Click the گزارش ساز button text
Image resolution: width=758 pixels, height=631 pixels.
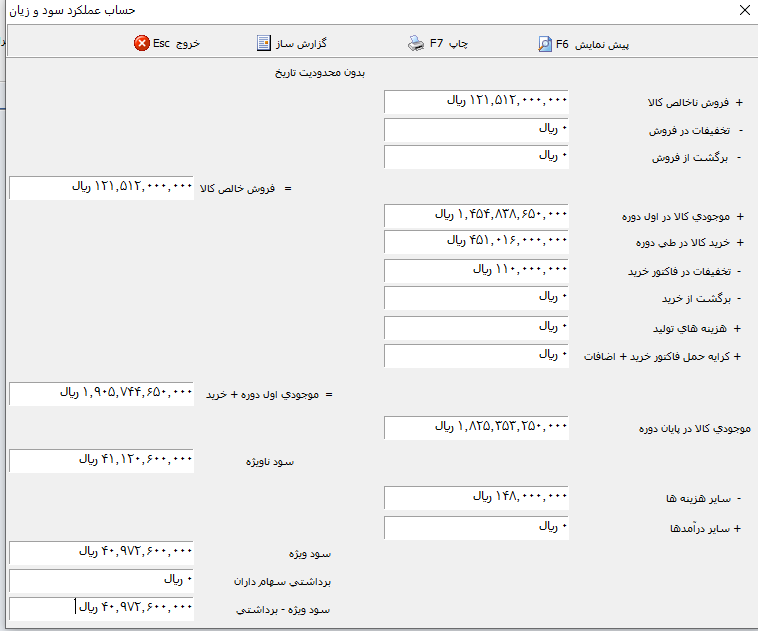[x=301, y=44]
